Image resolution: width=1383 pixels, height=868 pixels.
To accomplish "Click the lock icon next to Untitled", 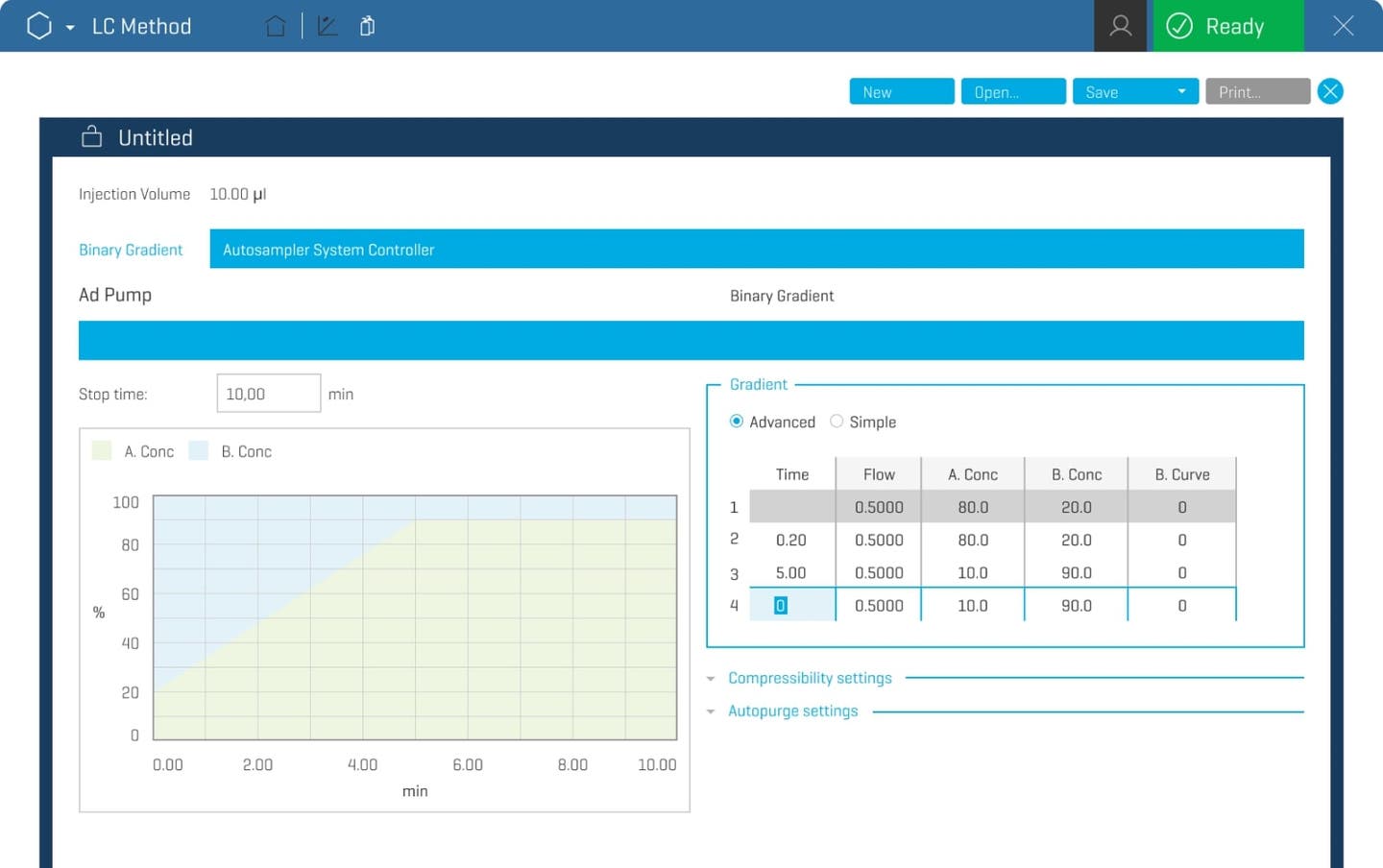I will click(x=91, y=136).
